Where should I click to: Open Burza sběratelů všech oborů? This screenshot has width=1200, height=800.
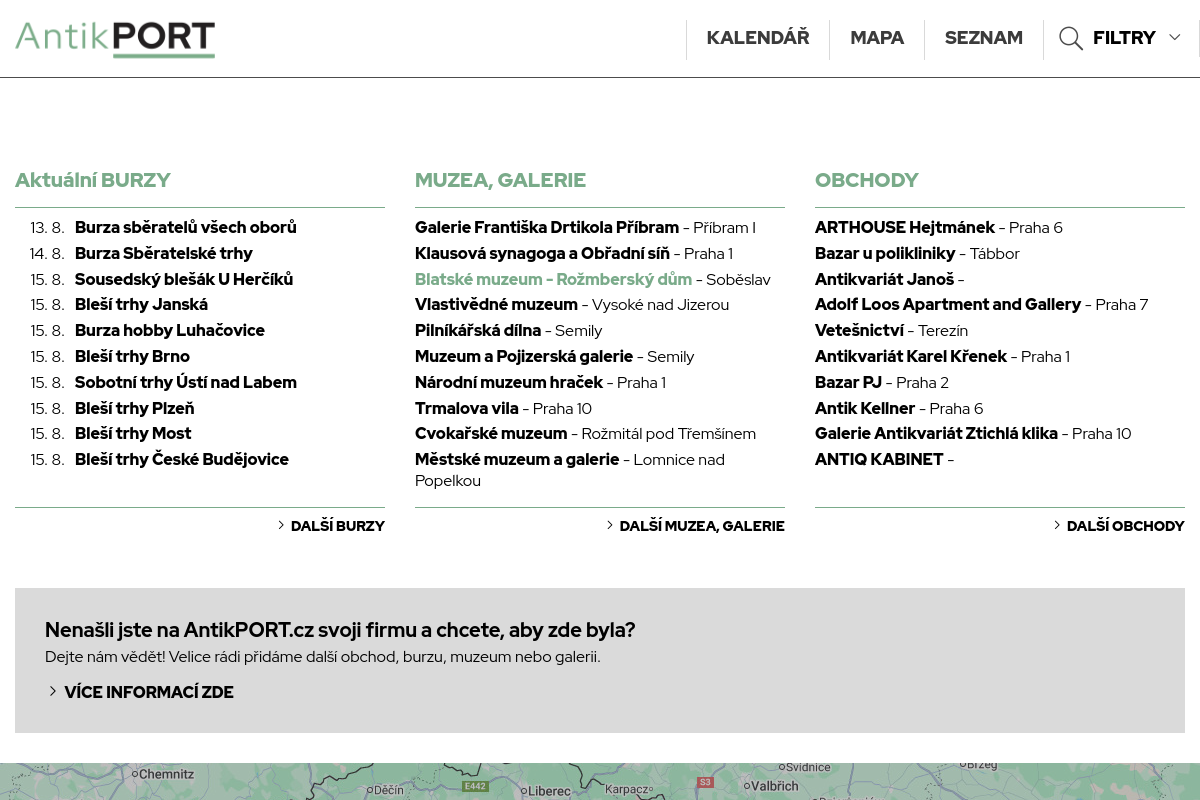(x=186, y=227)
